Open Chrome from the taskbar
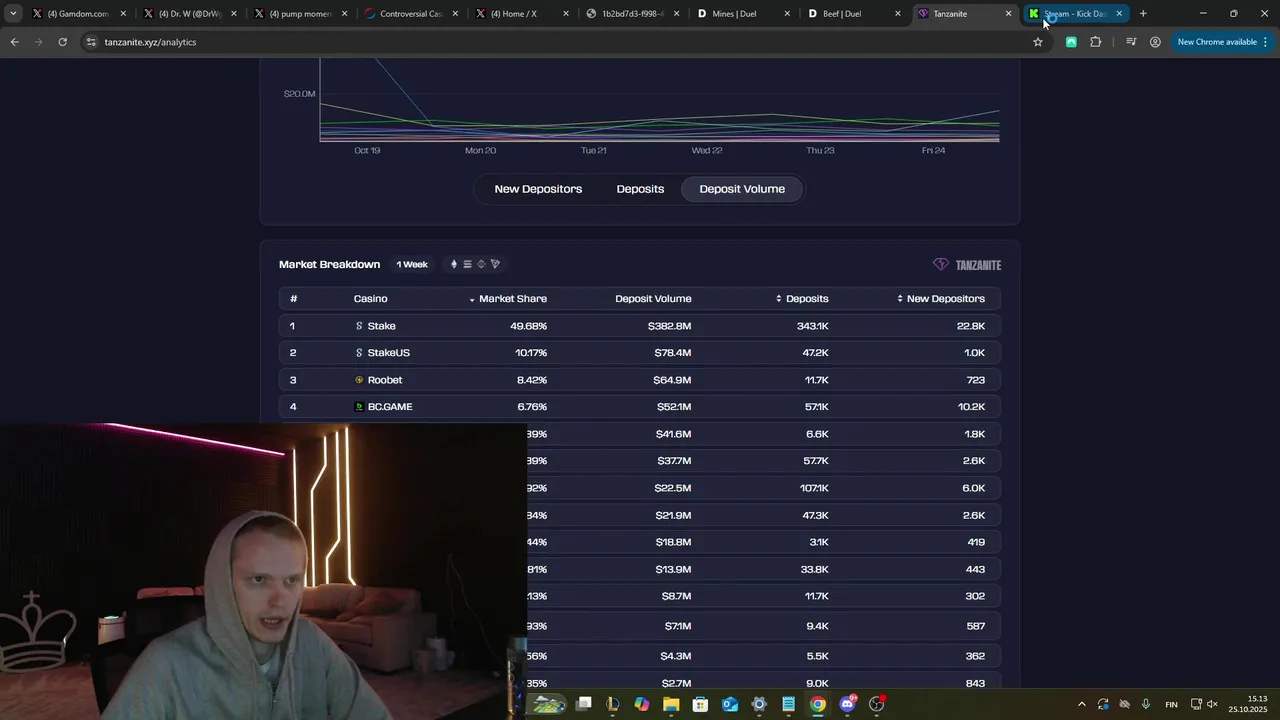This screenshot has height=720, width=1280. click(x=818, y=704)
